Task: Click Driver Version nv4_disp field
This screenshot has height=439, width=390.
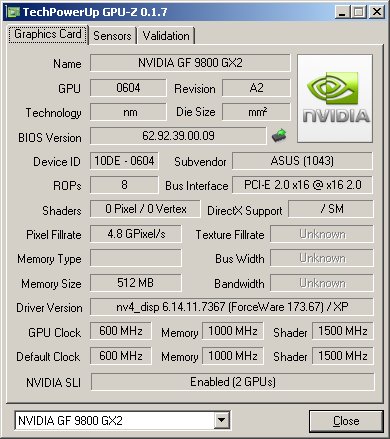Action: point(232,307)
